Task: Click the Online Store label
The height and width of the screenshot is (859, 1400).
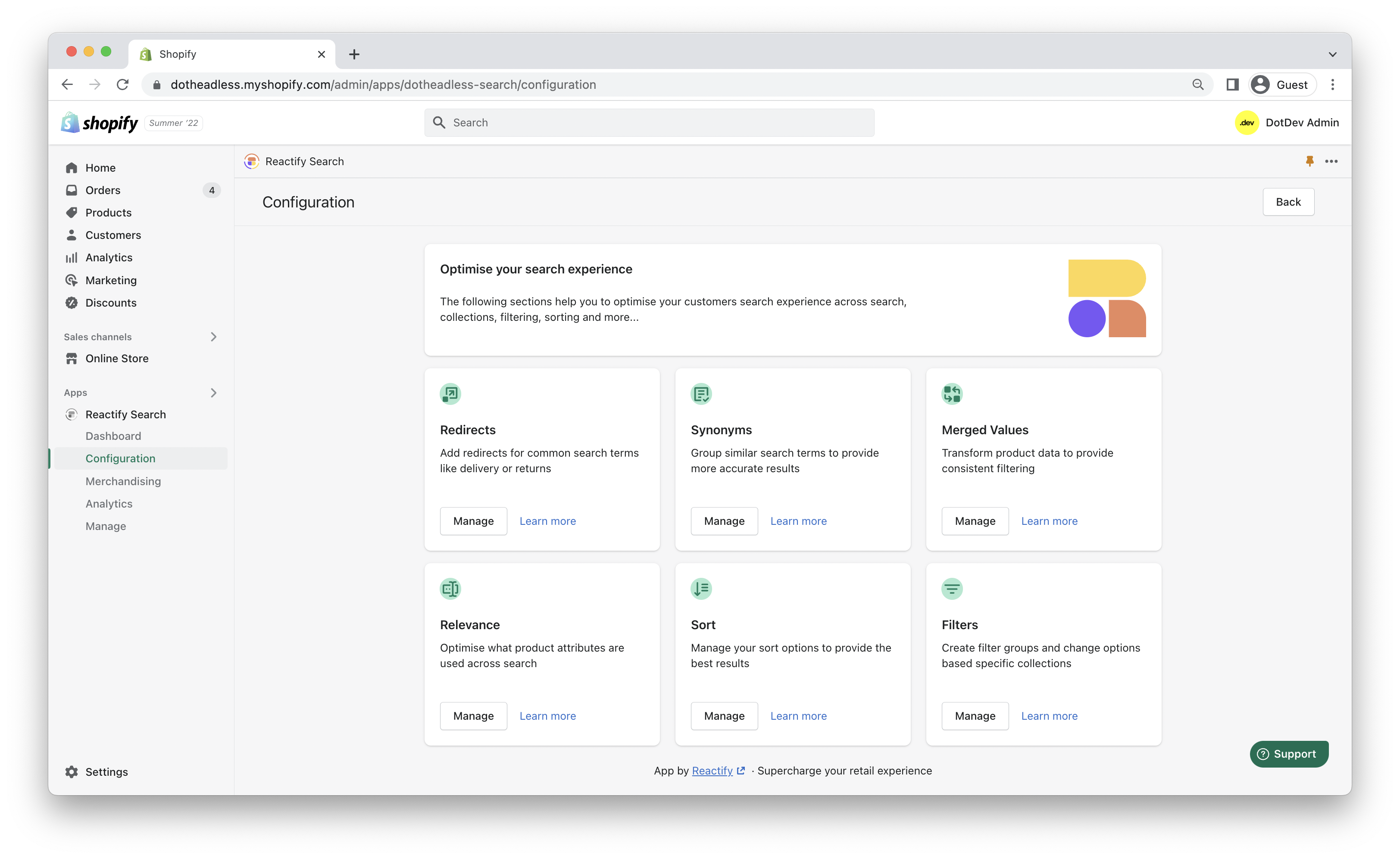Action: click(117, 358)
